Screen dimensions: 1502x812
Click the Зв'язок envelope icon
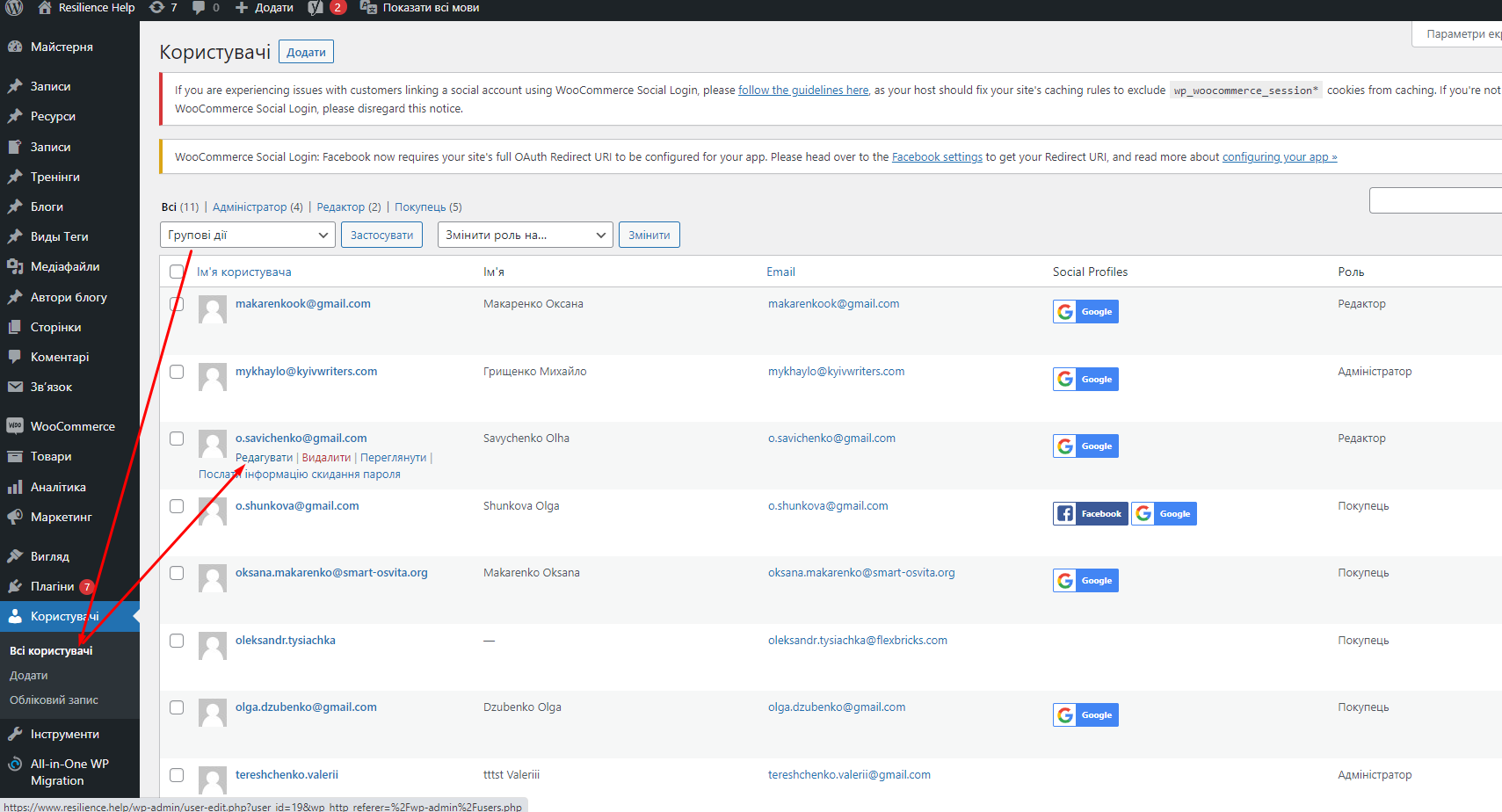pyautogui.click(x=15, y=387)
